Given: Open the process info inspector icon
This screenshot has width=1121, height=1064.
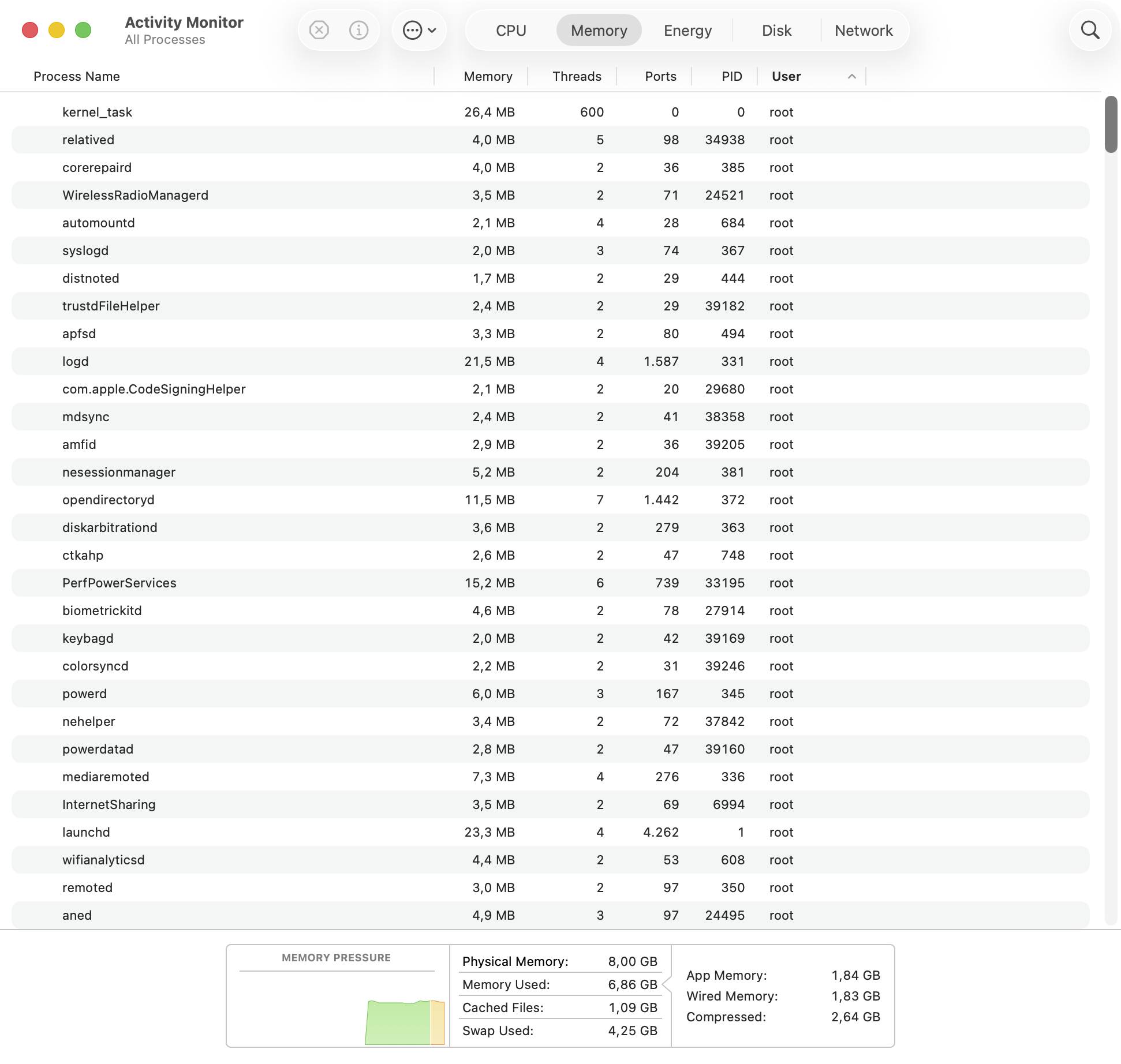Looking at the screenshot, I should point(358,30).
